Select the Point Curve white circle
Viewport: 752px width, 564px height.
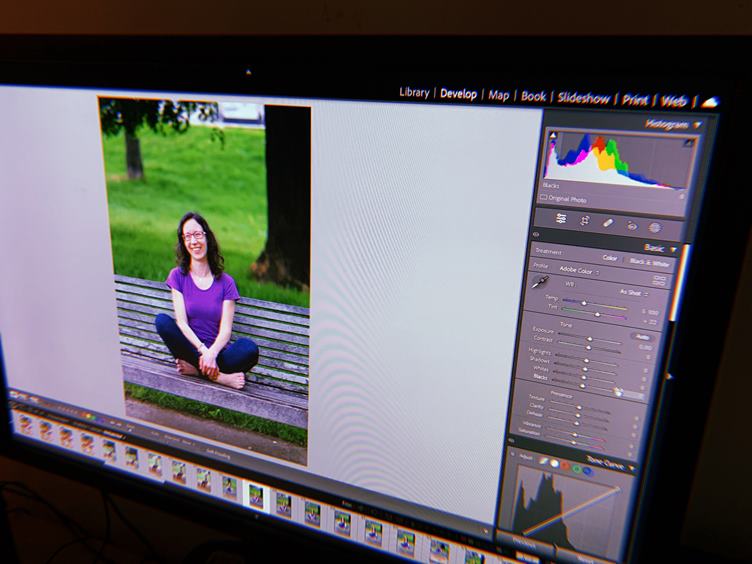coord(554,463)
